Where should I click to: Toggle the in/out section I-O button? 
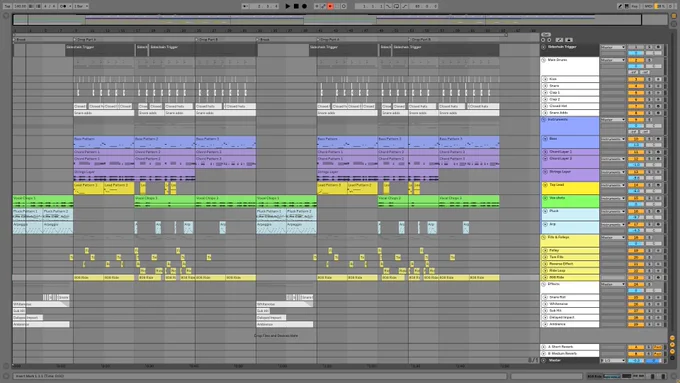(673, 338)
